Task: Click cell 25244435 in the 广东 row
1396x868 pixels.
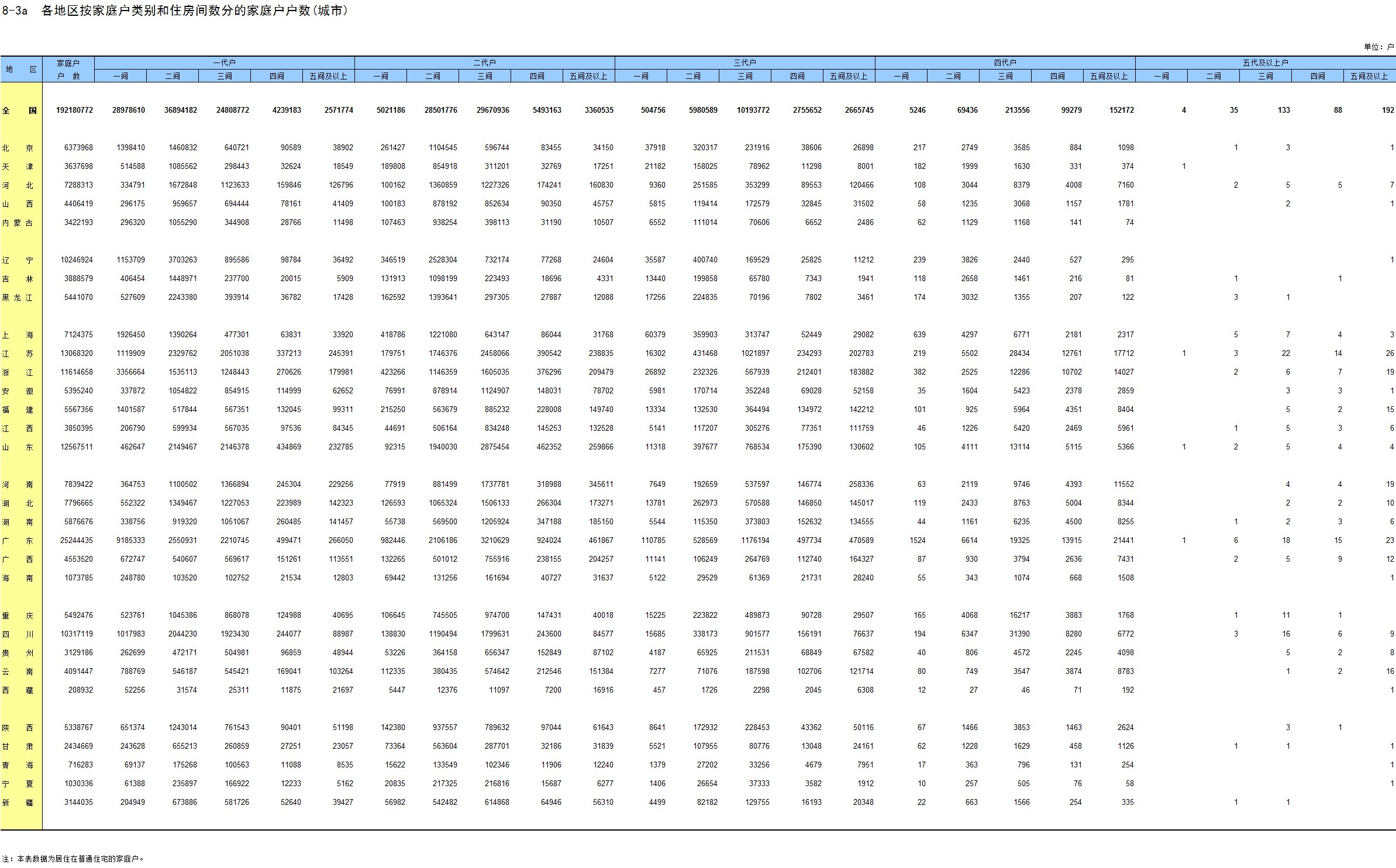Action: (76, 541)
